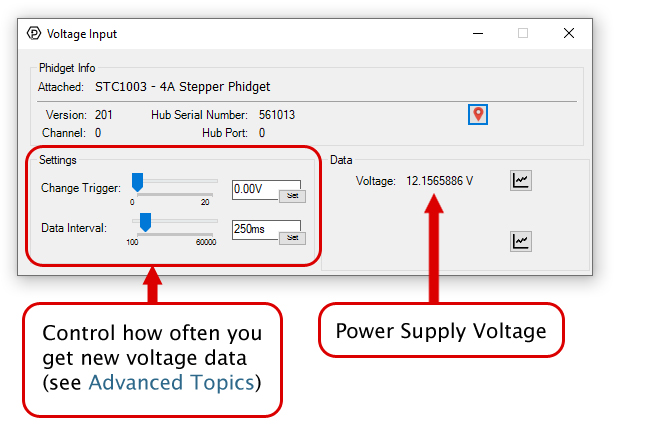Open the Advanced Topics link
Image resolution: width=648 pixels, height=425 pixels.
click(171, 381)
